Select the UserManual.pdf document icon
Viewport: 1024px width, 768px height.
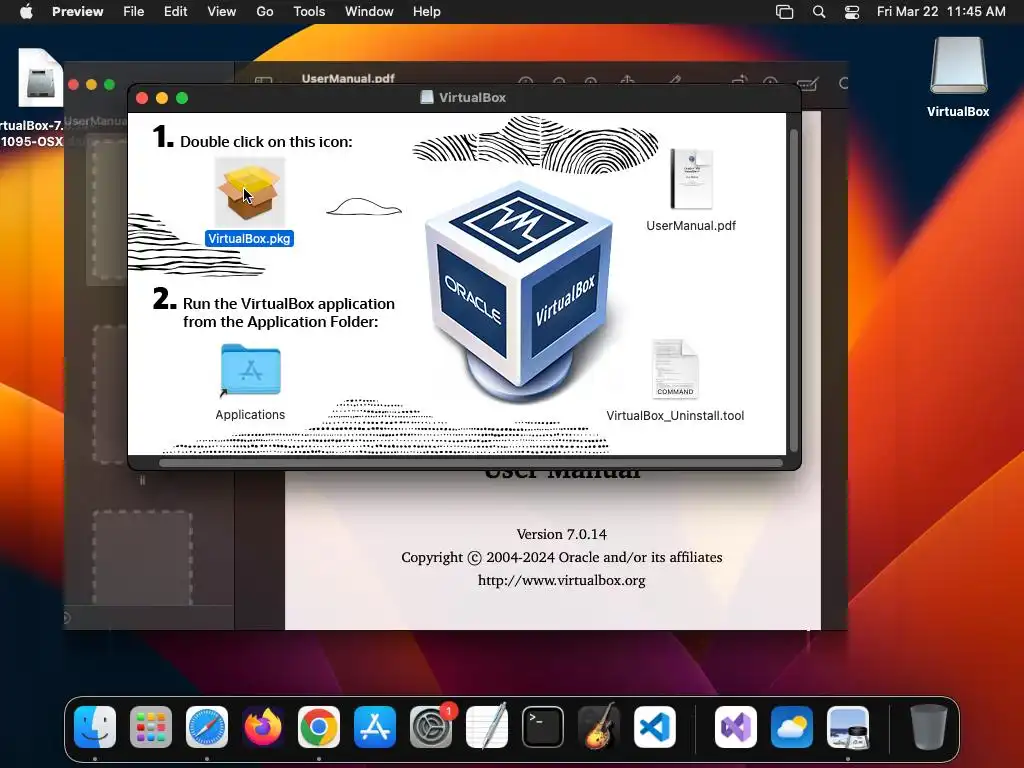692,179
